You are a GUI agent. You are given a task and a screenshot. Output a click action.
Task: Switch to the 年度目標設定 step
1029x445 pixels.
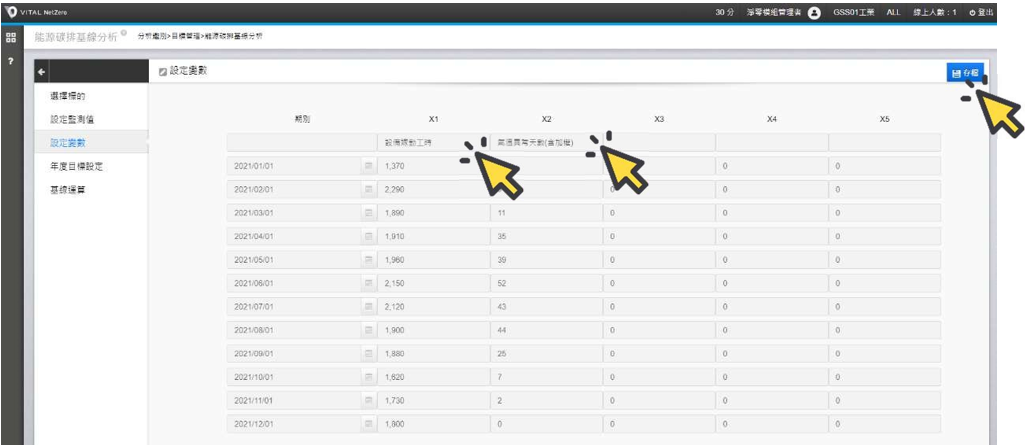tap(77, 166)
